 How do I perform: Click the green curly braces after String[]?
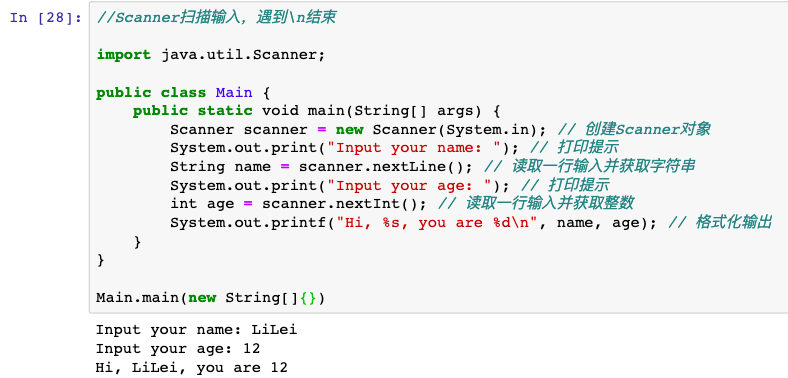308,298
